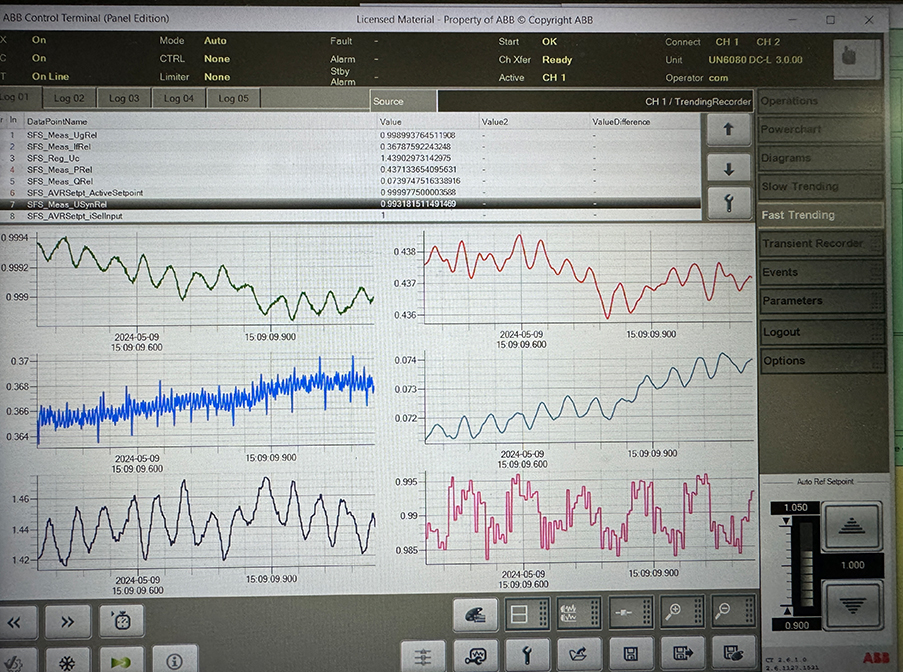Move data point list up with arrow
This screenshot has width=903, height=672.
point(728,129)
